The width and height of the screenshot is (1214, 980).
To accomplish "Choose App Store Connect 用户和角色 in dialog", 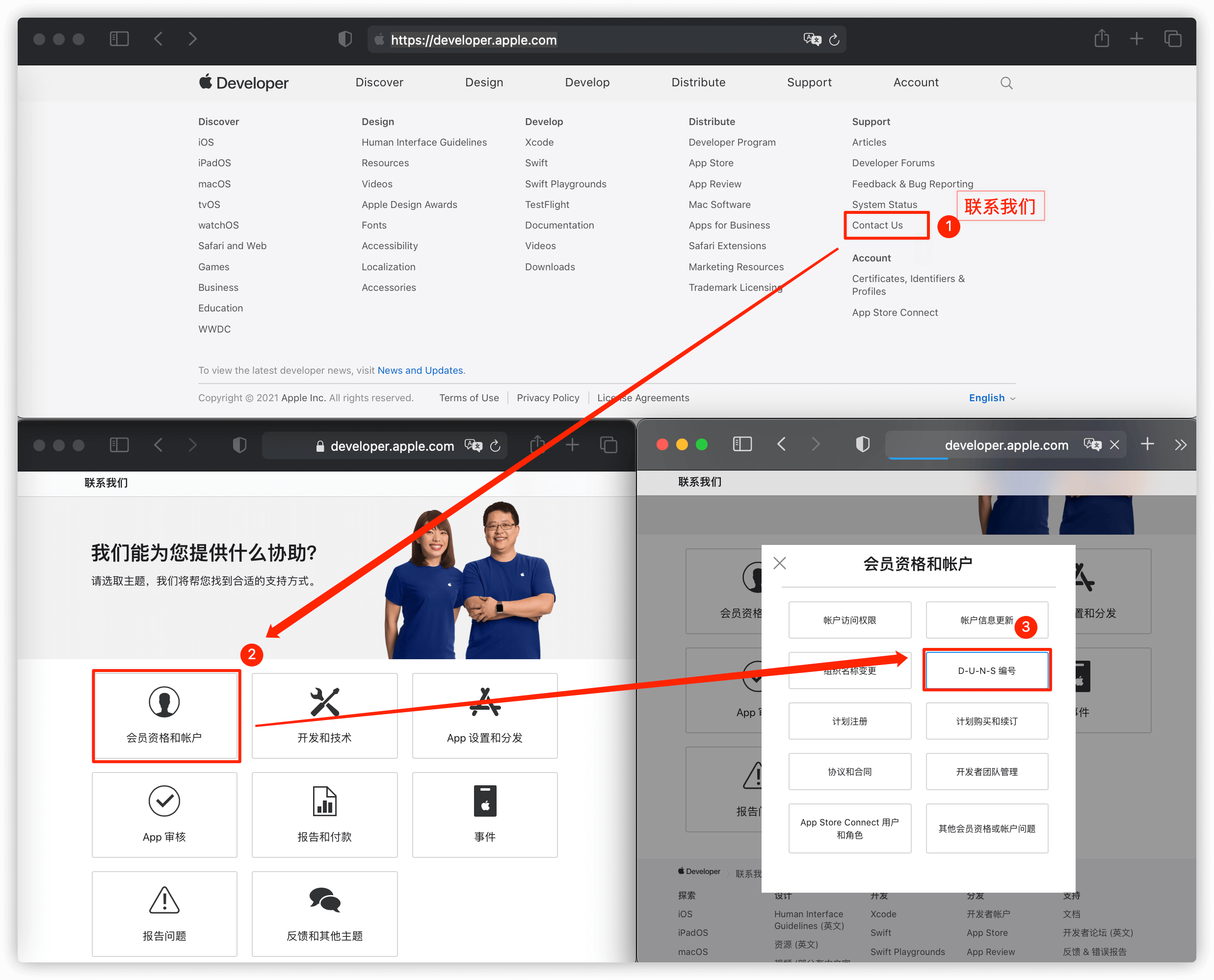I will tap(849, 828).
